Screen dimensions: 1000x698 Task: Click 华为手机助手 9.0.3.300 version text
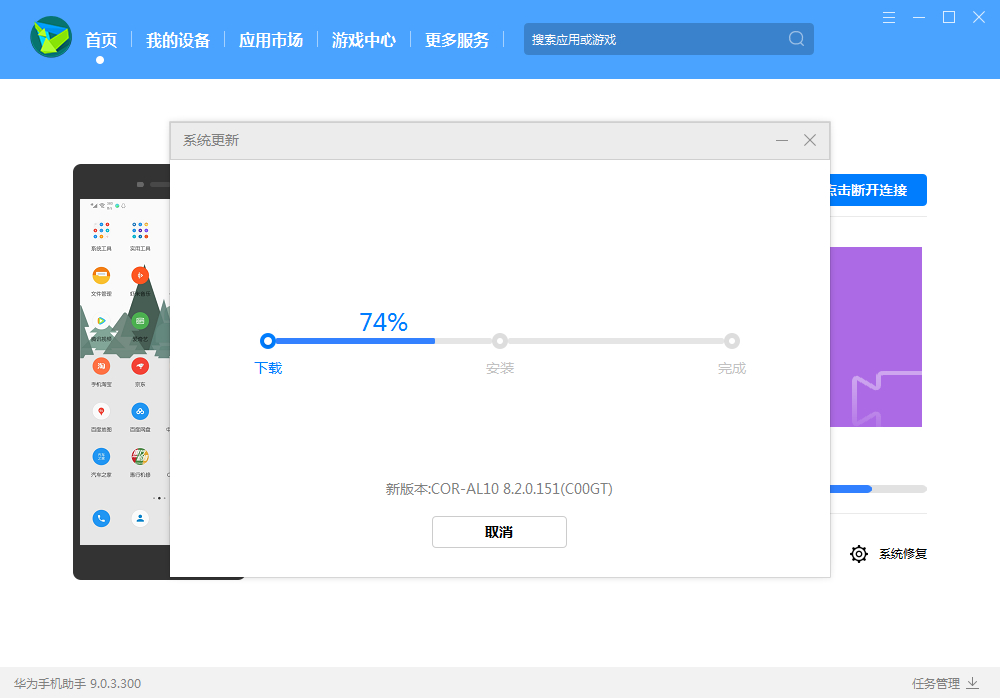pyautogui.click(x=77, y=683)
